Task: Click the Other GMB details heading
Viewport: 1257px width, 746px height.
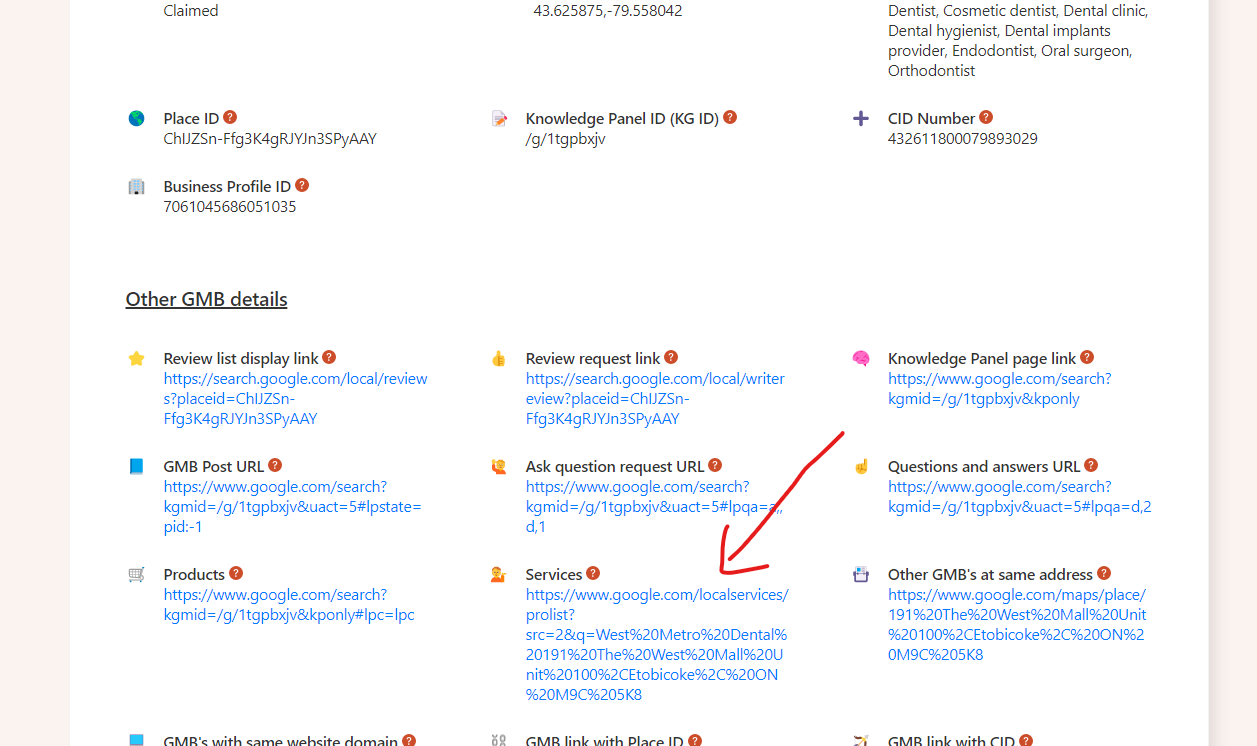Action: pyautogui.click(x=206, y=299)
